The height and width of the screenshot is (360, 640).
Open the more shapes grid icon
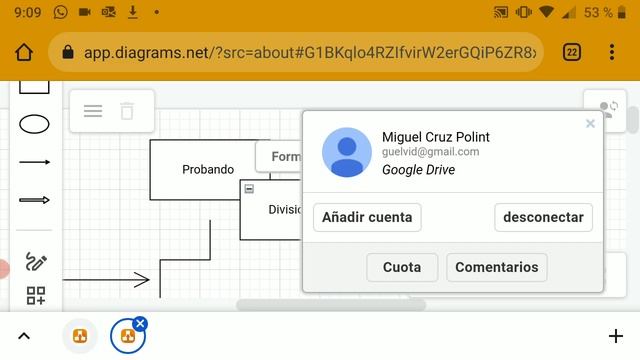(x=36, y=296)
